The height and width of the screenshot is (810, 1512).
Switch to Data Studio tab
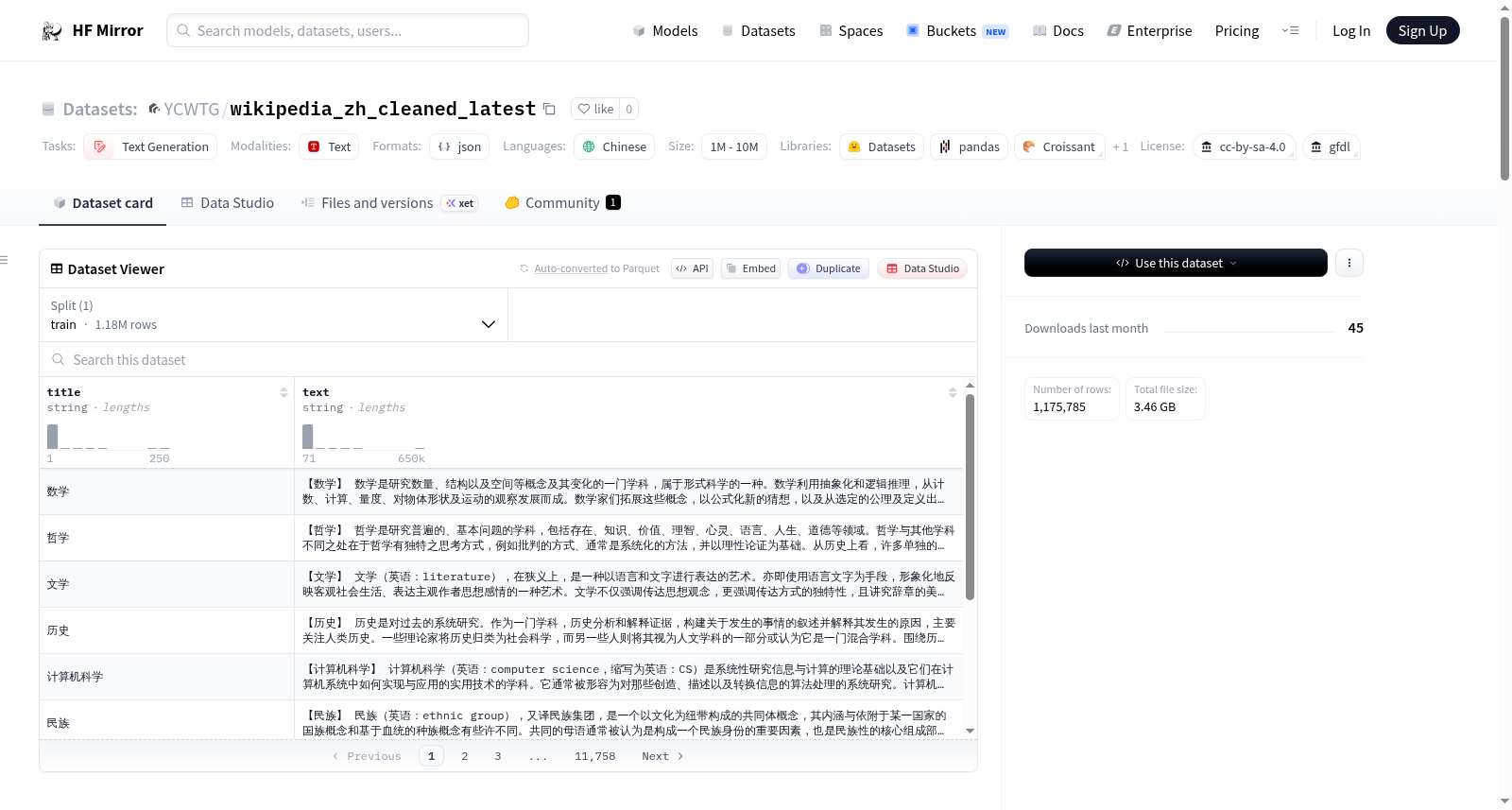[228, 202]
